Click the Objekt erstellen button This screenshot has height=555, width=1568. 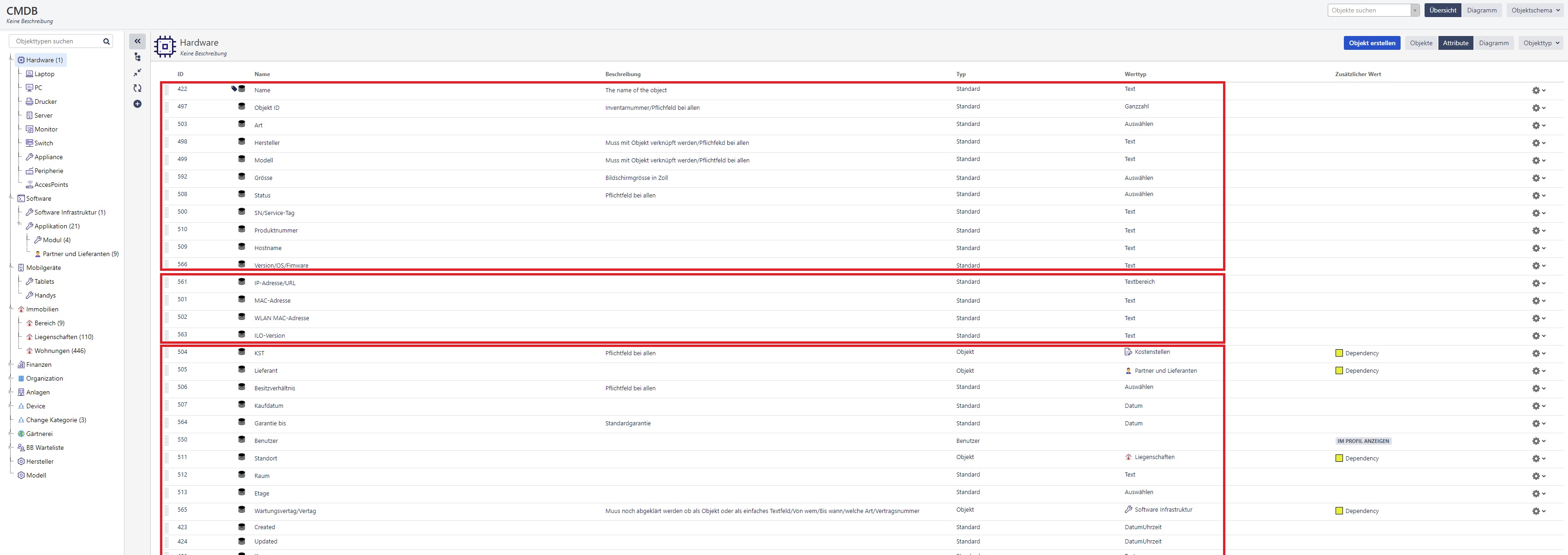pos(1372,43)
